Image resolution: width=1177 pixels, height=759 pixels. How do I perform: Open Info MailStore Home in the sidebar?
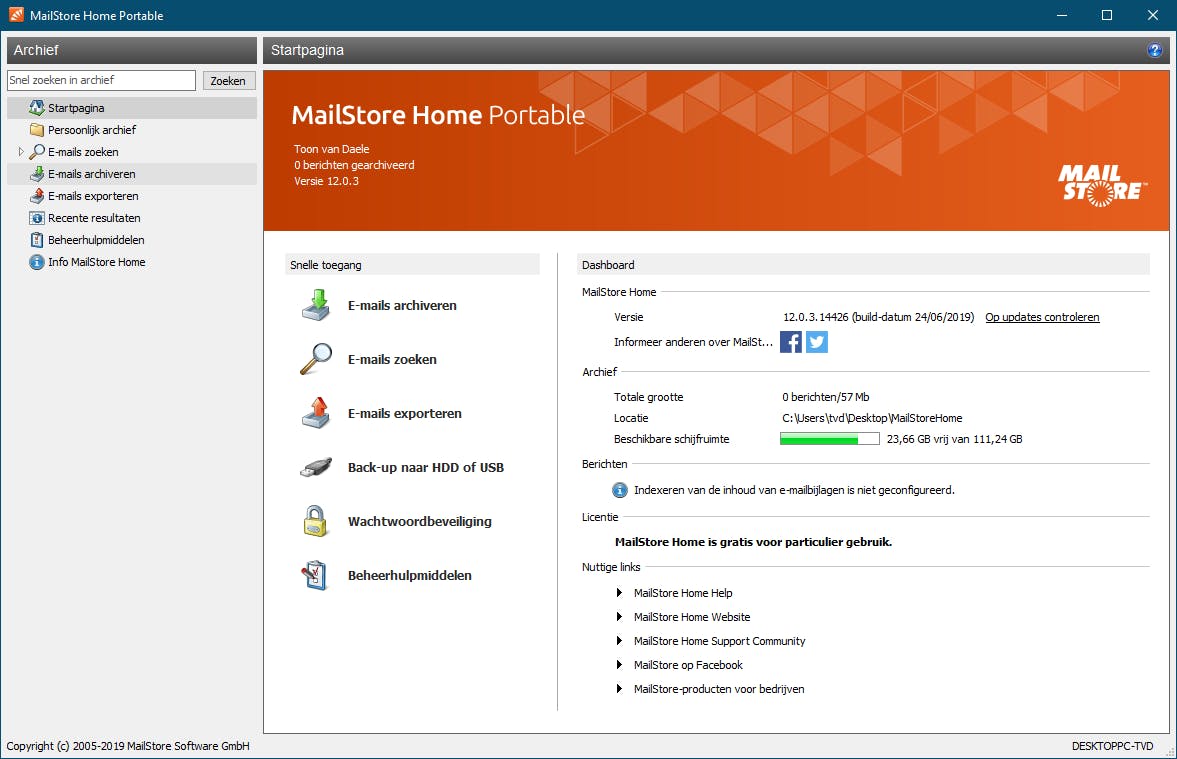point(97,262)
